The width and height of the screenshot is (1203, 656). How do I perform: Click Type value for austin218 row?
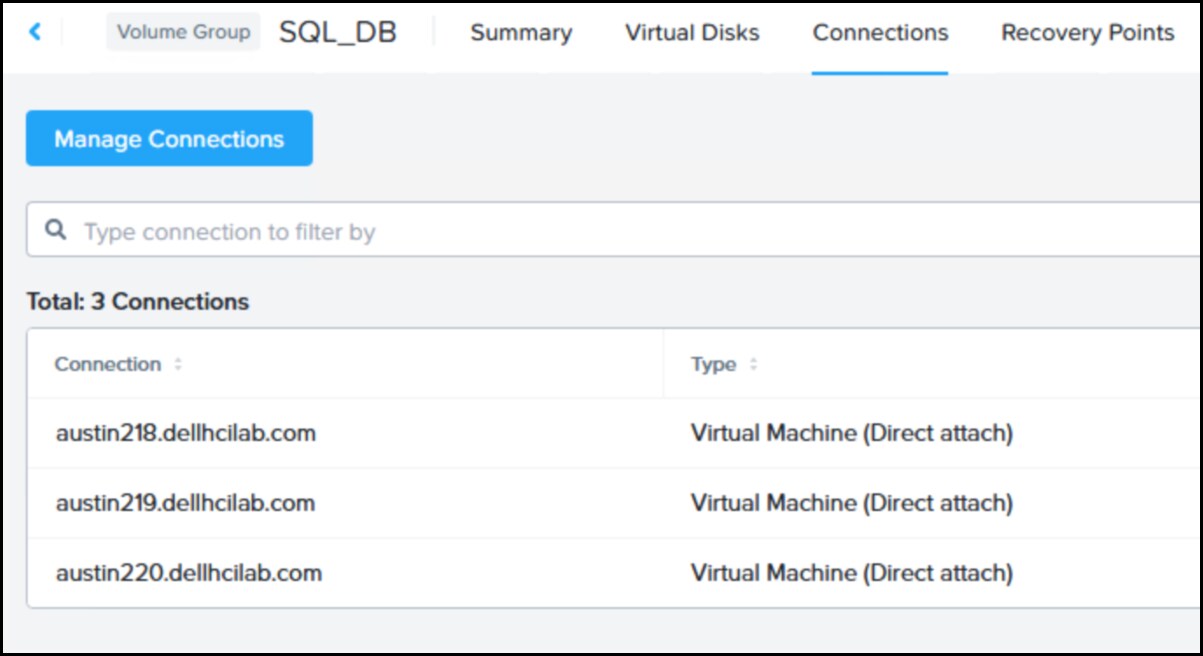852,433
